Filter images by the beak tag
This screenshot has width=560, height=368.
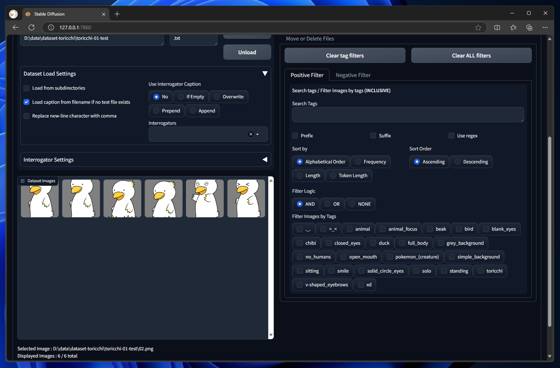point(436,229)
